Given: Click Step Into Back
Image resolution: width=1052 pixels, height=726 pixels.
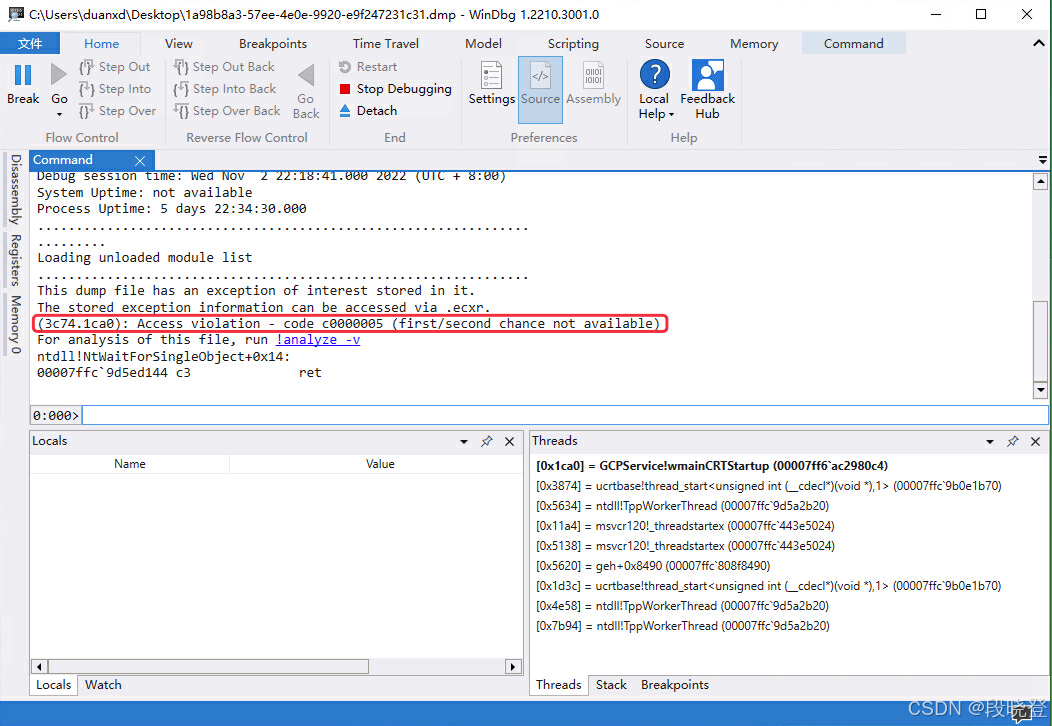Looking at the screenshot, I should pos(225,89).
